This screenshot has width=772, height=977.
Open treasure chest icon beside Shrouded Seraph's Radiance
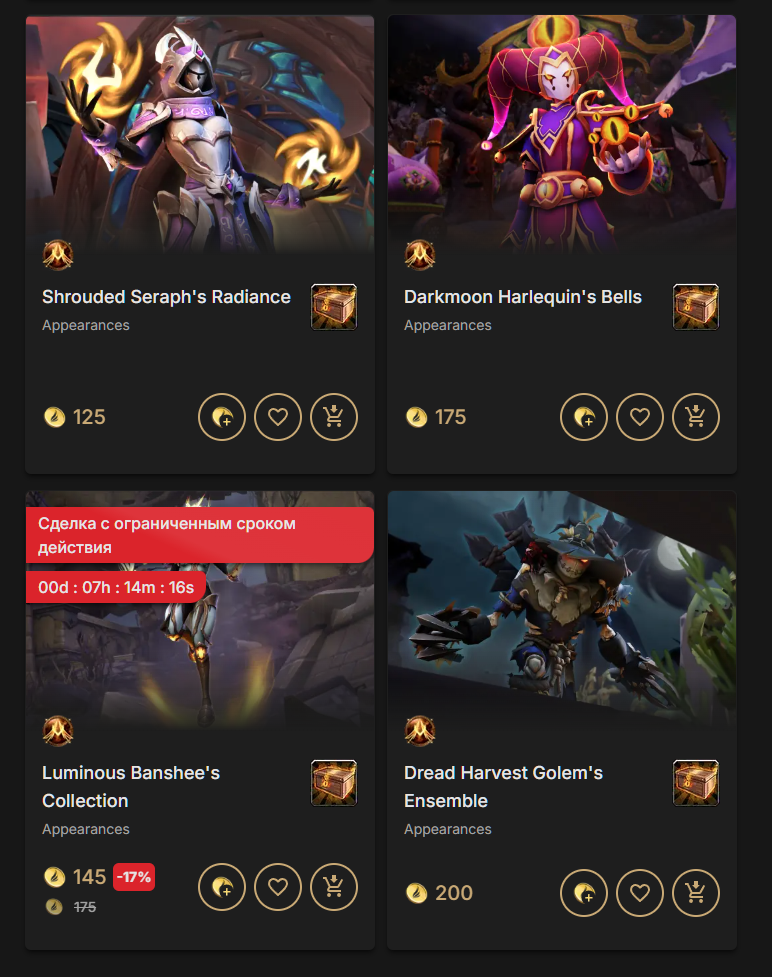[x=334, y=307]
